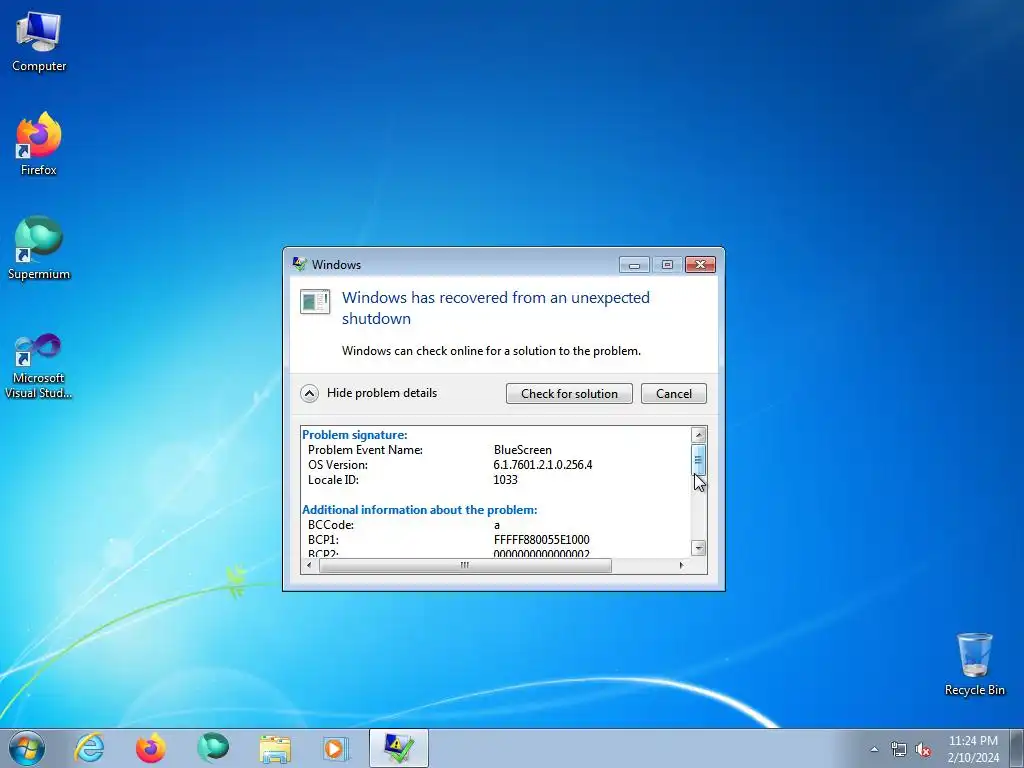Close the Windows recovery dialog
Image resolution: width=1024 pixels, height=768 pixels.
click(700, 264)
